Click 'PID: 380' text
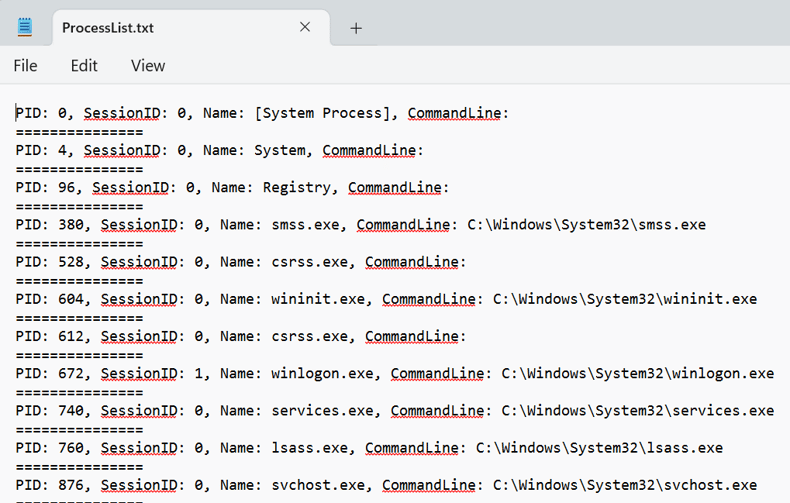Viewport: 790px width, 503px height. [x=49, y=225]
